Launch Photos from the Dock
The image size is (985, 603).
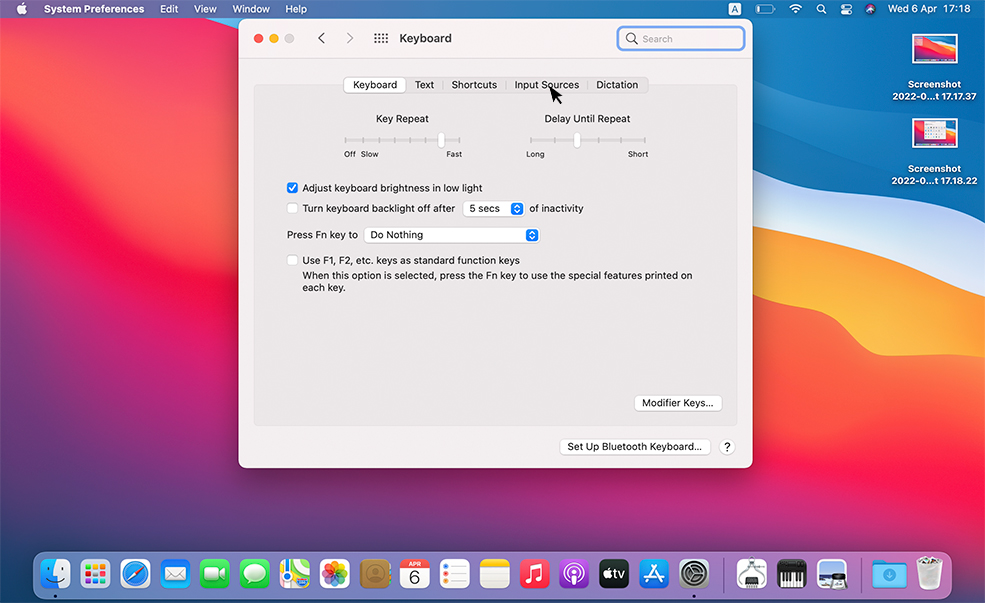tap(335, 573)
